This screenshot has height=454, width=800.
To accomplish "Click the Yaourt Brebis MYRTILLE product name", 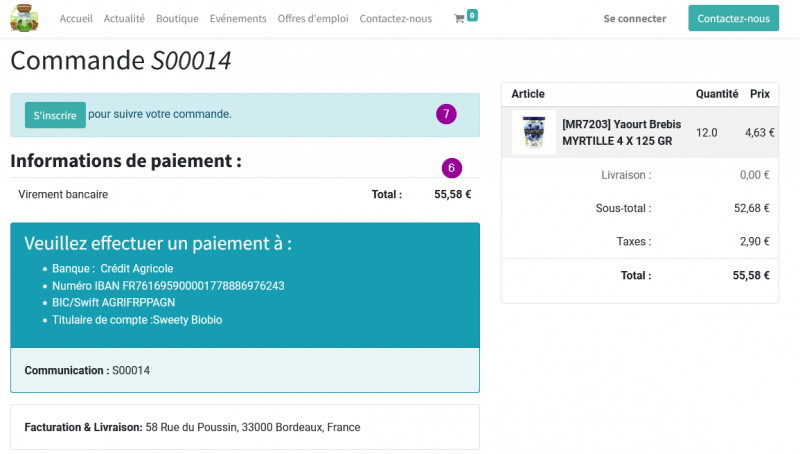I will [621, 133].
